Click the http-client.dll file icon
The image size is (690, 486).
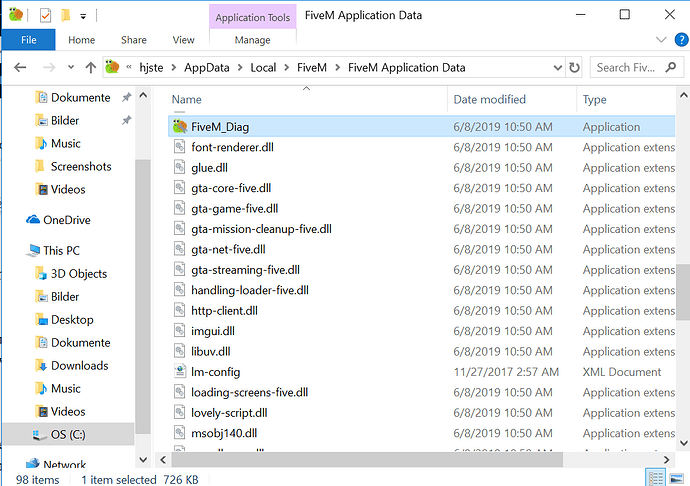tap(180, 310)
